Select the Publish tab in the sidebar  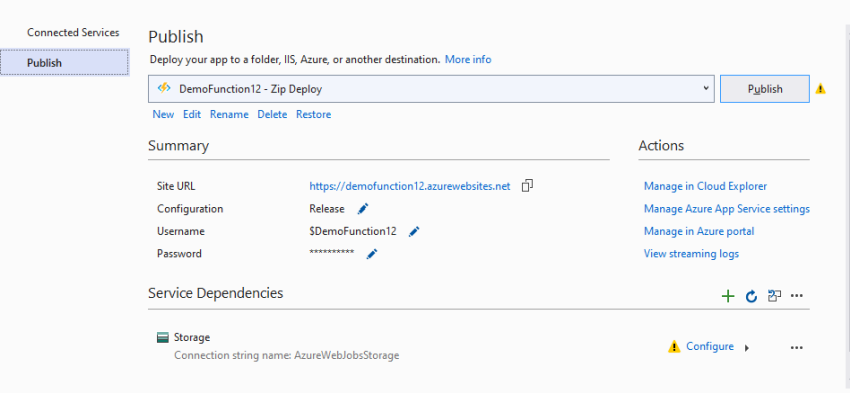(65, 62)
